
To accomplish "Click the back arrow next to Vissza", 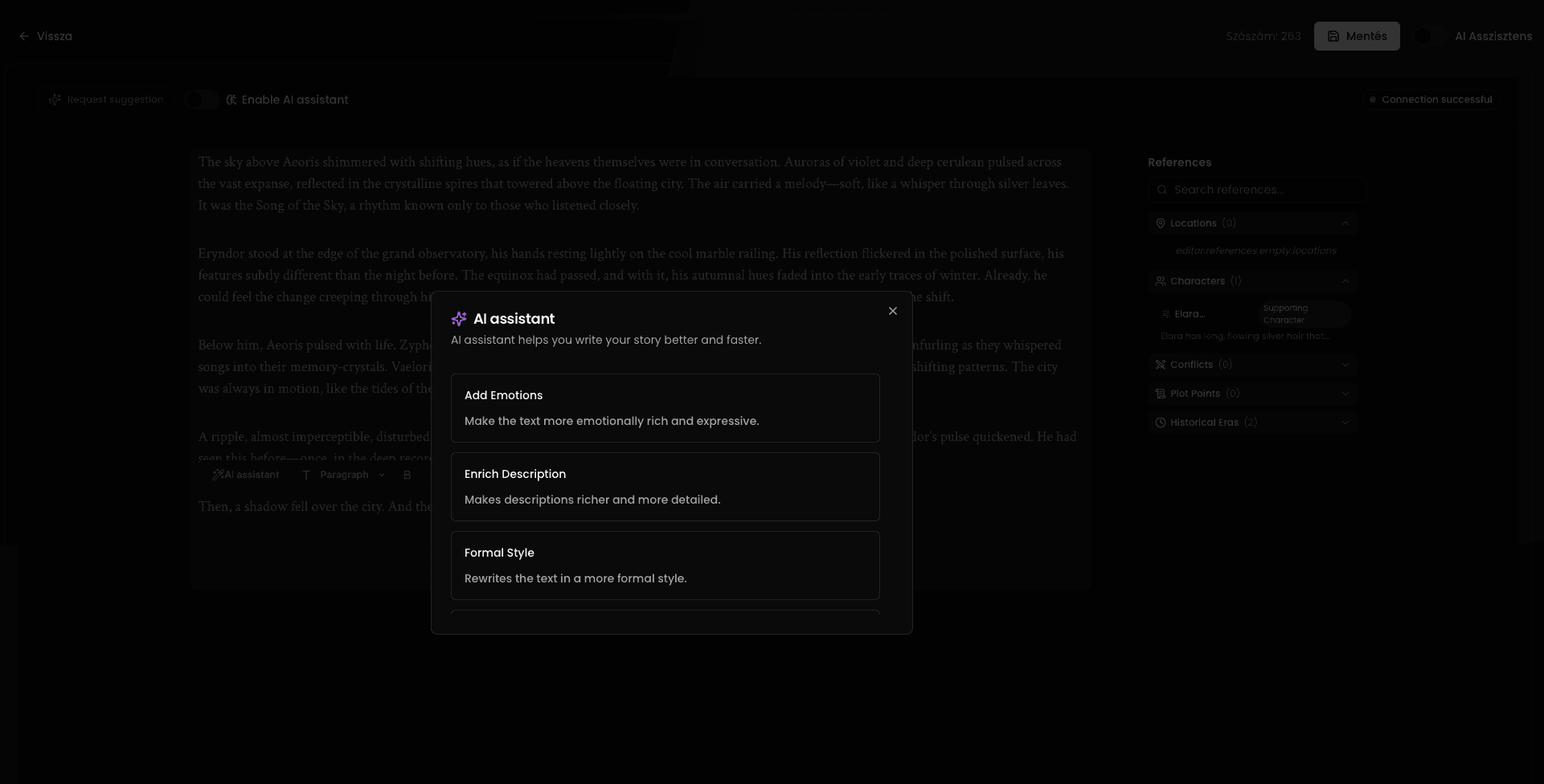I will [23, 35].
